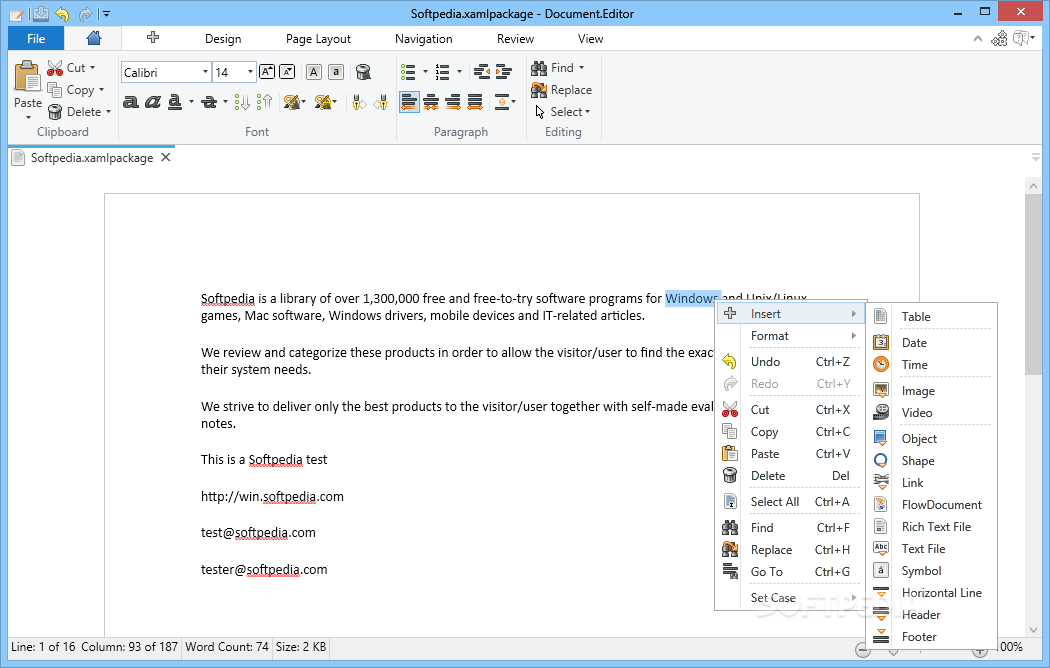Click the subscript icon with down arrow

242,102
